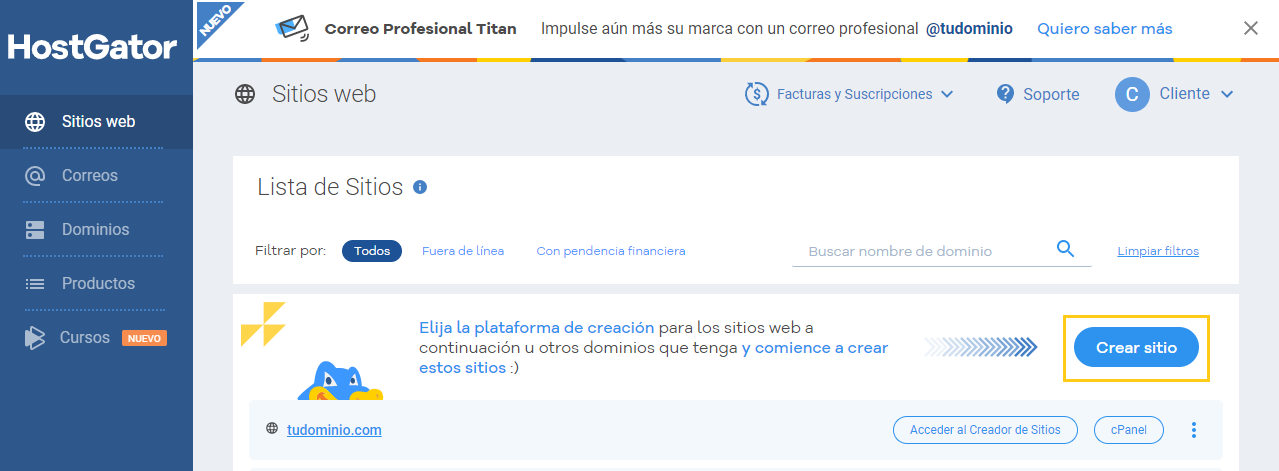The height and width of the screenshot is (471, 1279).
Task: Follow the Quiero saber más link
Action: click(x=1105, y=29)
